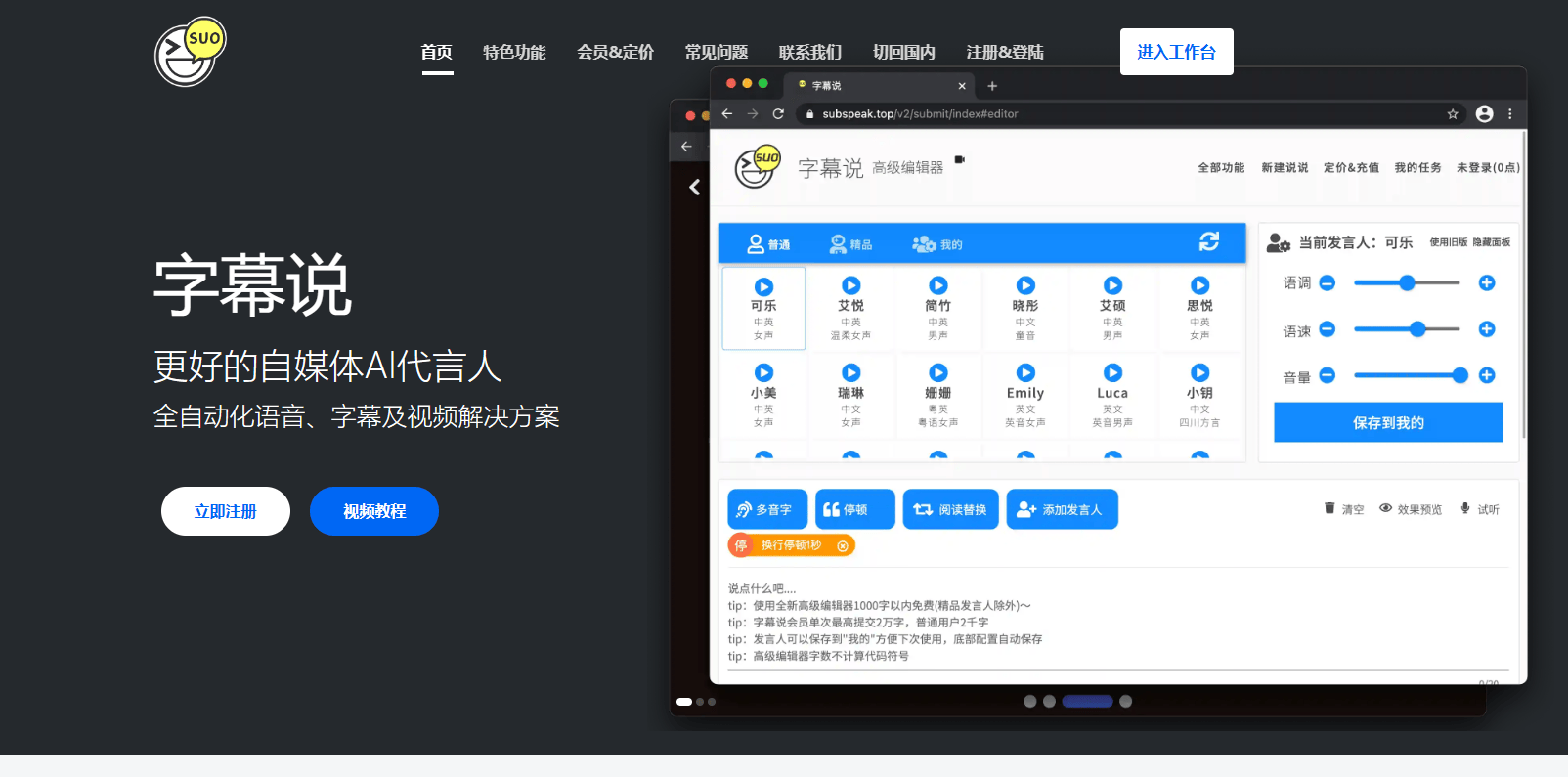Play voice preview for 简竹
The width and height of the screenshot is (1568, 777).
[x=938, y=285]
